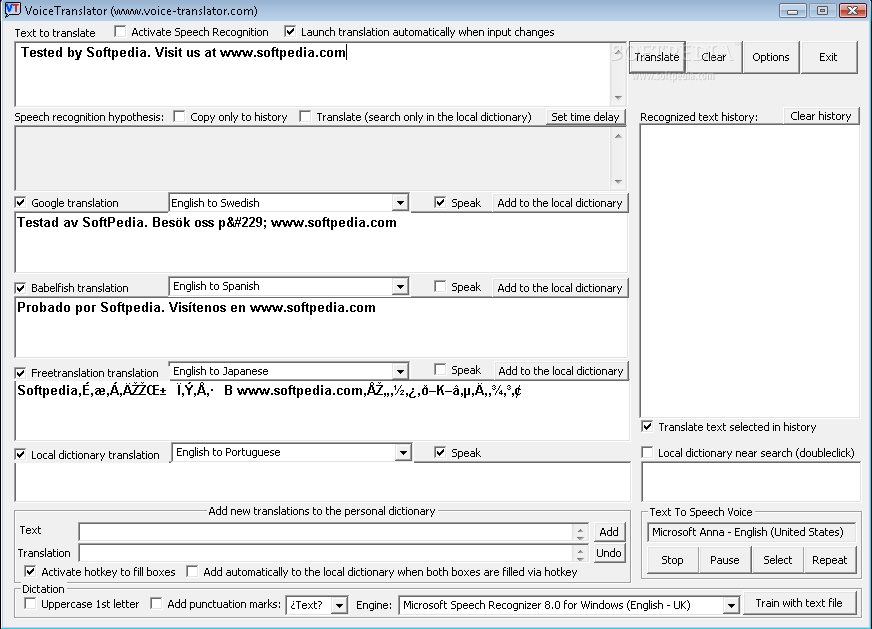872x629 pixels.
Task: Click Train with text file button
Action: [x=799, y=603]
